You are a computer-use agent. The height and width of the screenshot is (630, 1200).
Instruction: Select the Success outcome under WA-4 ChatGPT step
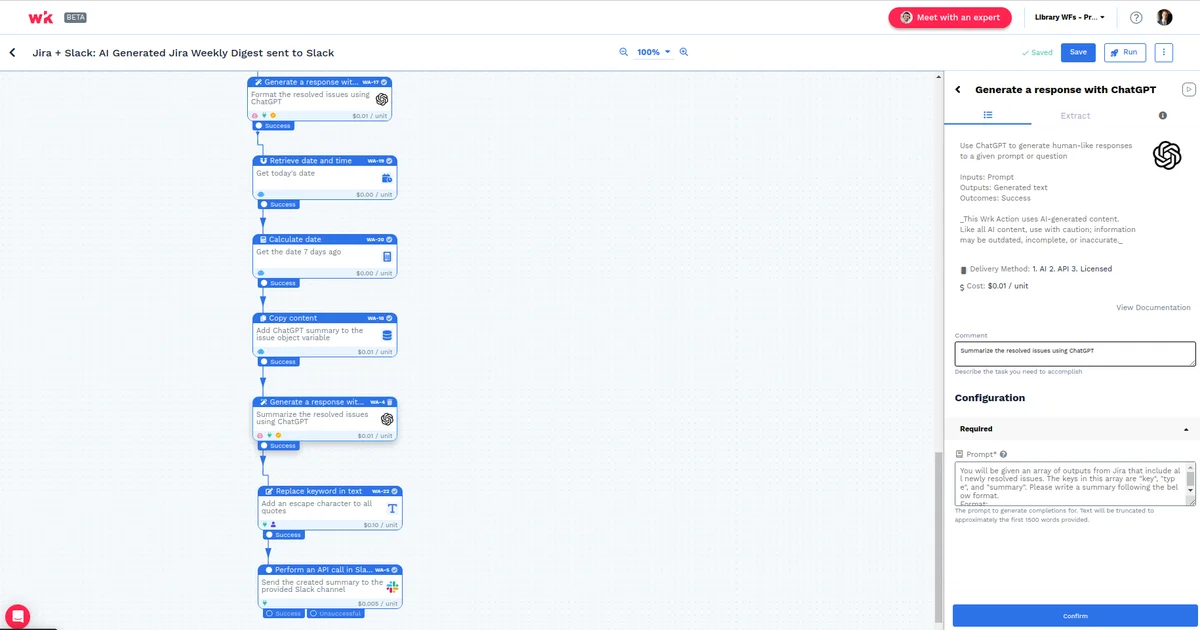tap(277, 446)
